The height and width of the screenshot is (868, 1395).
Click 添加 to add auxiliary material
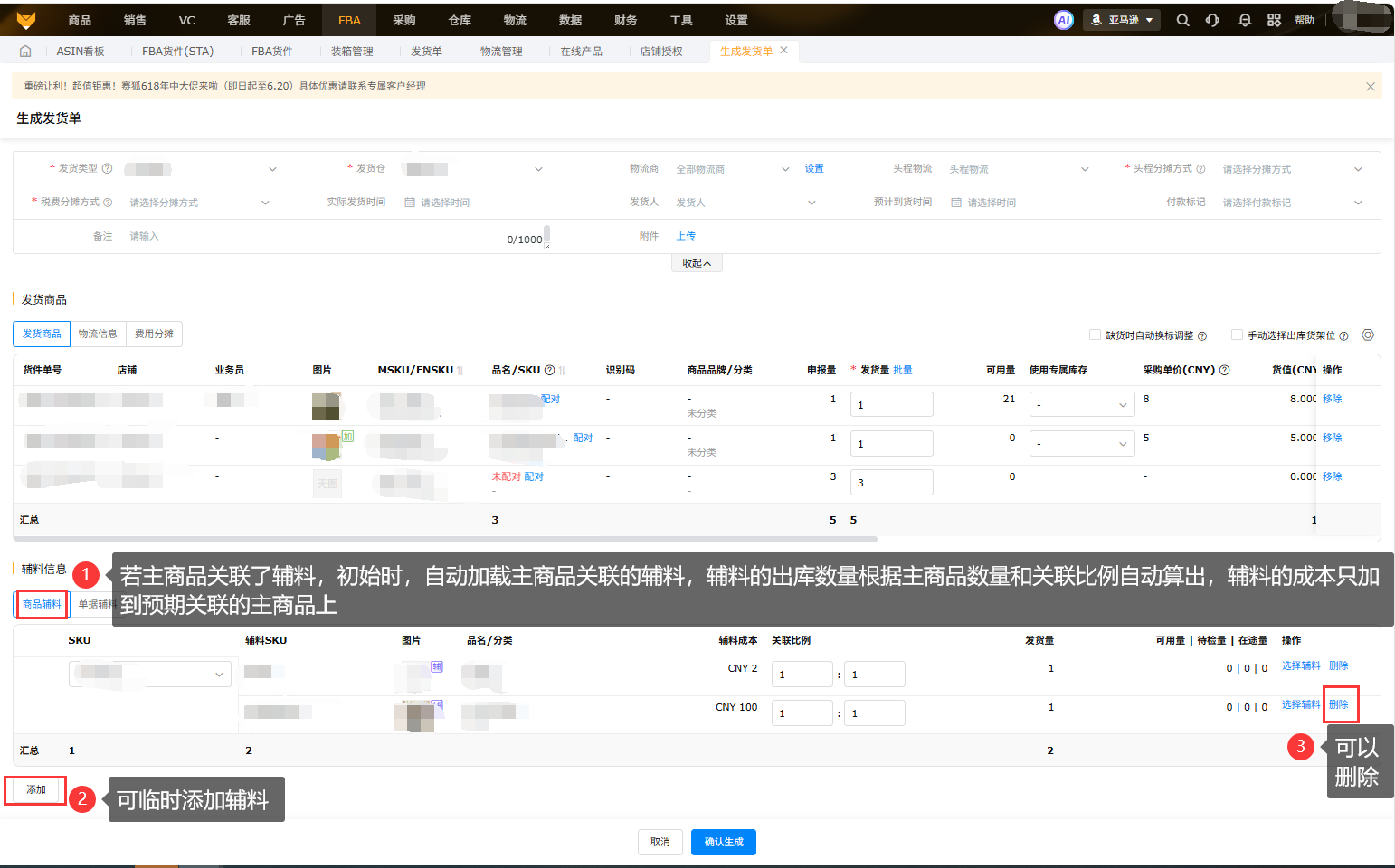(36, 789)
